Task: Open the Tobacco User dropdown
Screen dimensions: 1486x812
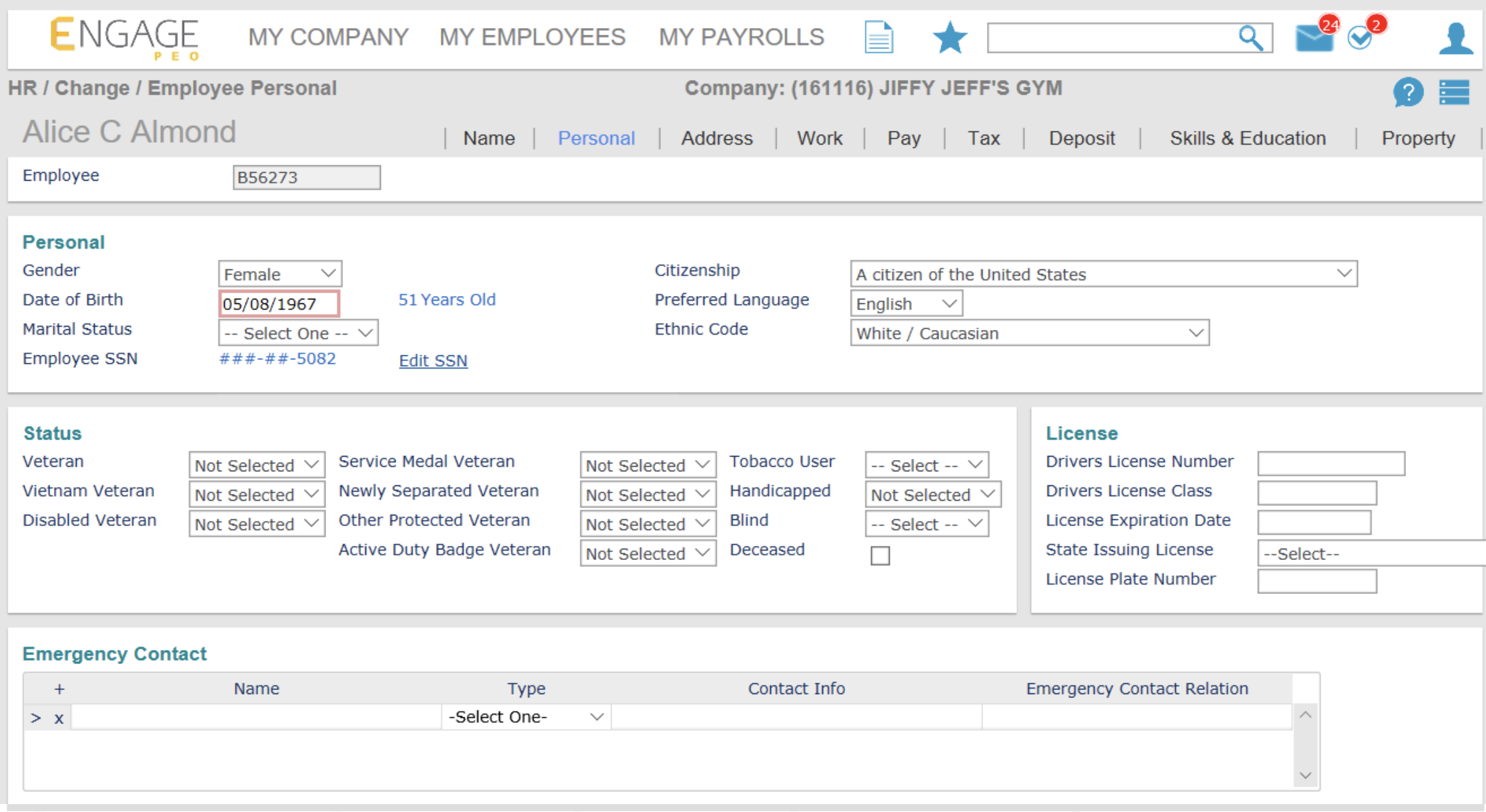Action: click(x=926, y=465)
